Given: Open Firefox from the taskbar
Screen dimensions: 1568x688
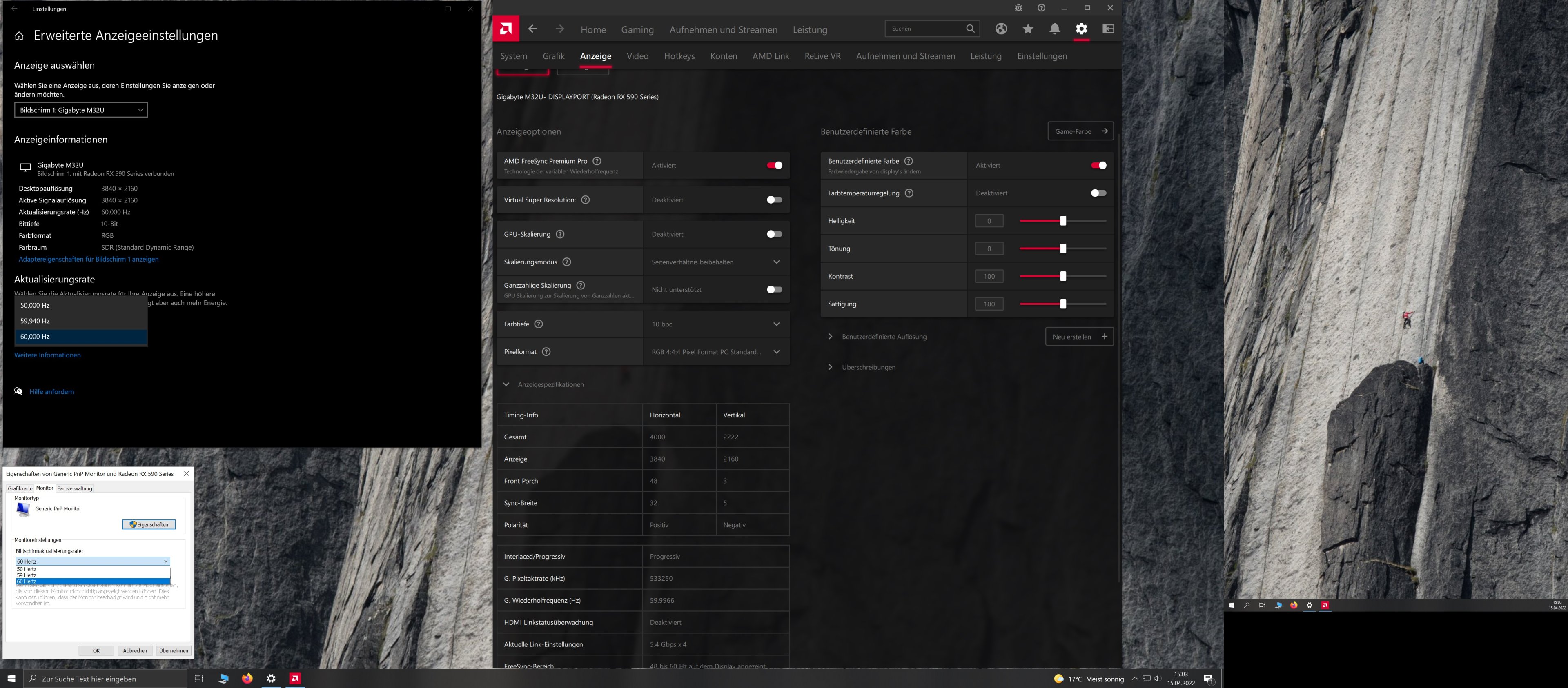Looking at the screenshot, I should point(247,678).
